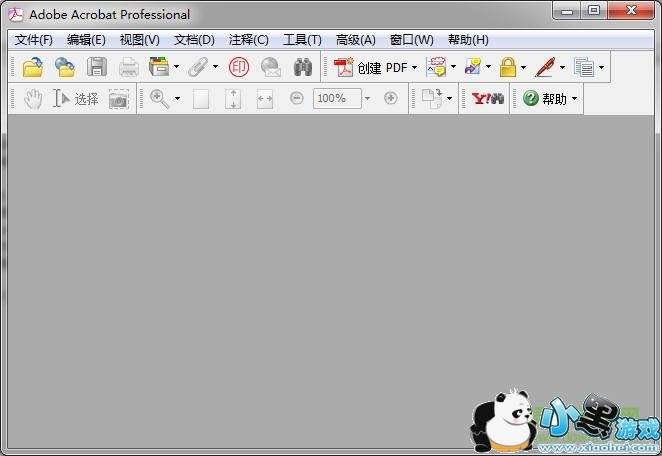Click the Send for Review icon
The width and height of the screenshot is (662, 456).
(472, 67)
